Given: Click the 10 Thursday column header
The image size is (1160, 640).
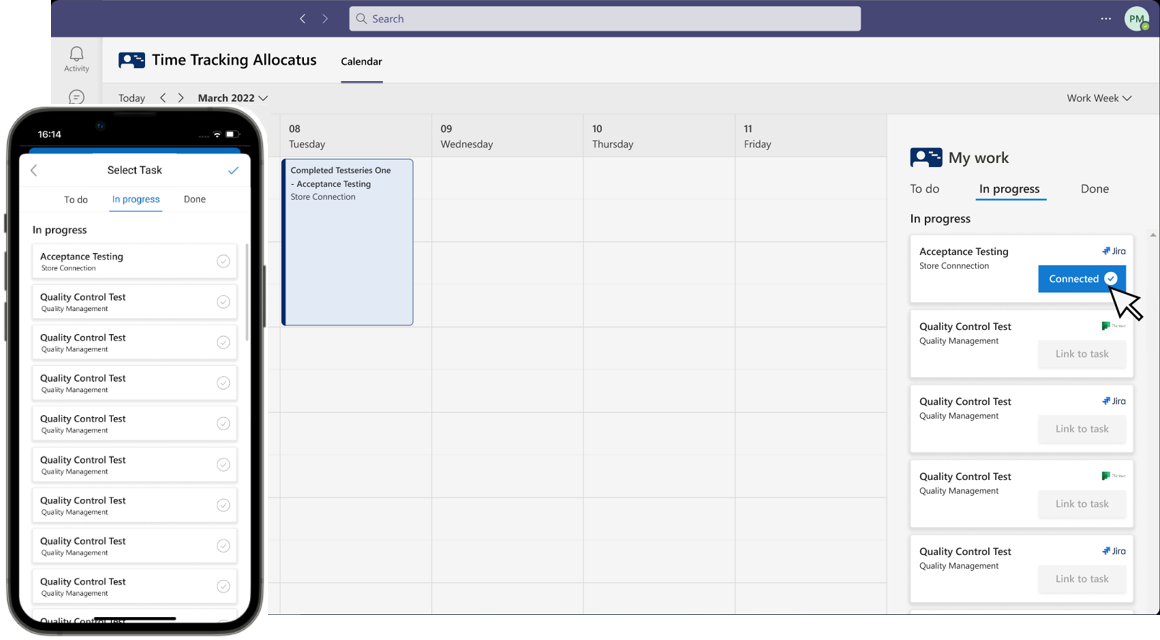Looking at the screenshot, I should tap(659, 136).
